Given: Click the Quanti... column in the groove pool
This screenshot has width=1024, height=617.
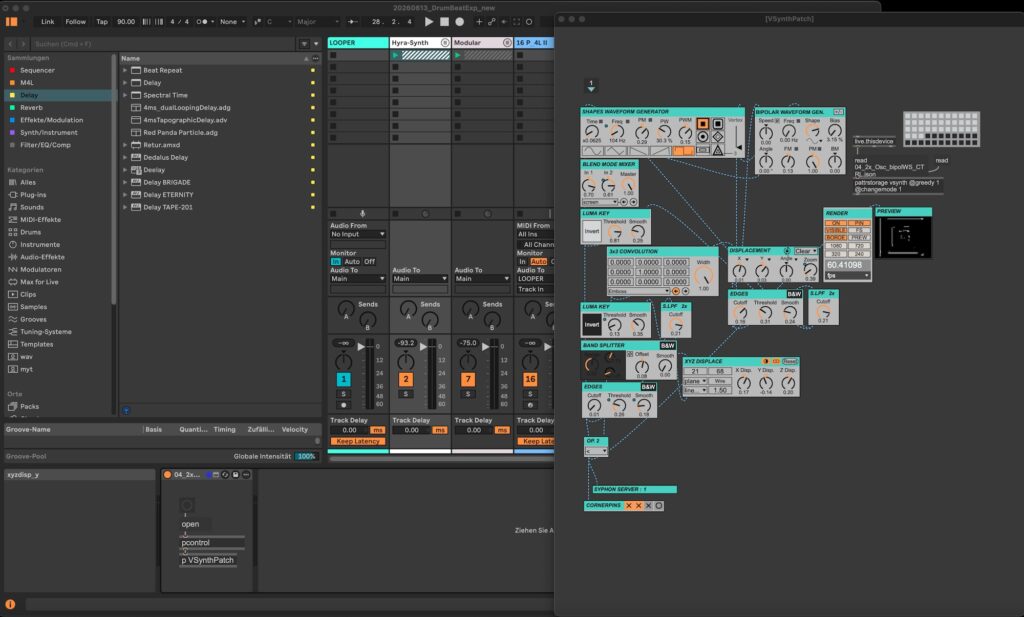Looking at the screenshot, I should (193, 430).
